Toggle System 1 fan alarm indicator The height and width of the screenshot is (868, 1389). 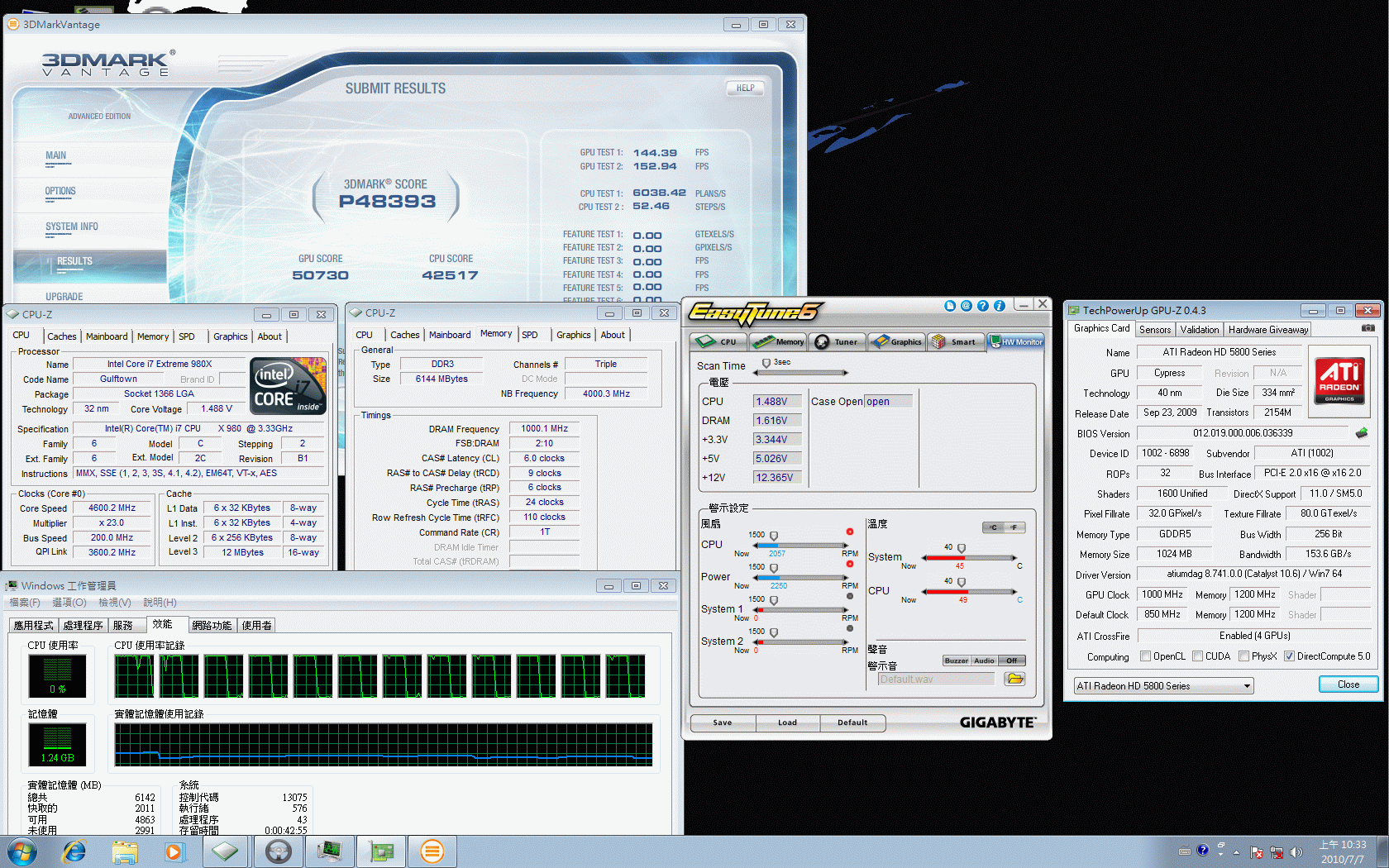point(849,596)
